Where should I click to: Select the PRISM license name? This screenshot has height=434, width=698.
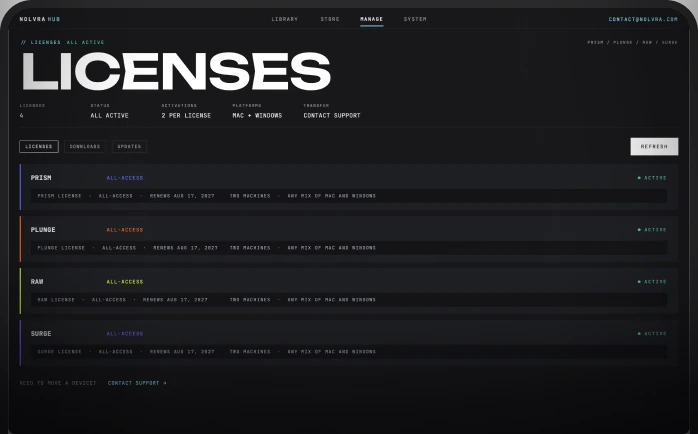41,178
